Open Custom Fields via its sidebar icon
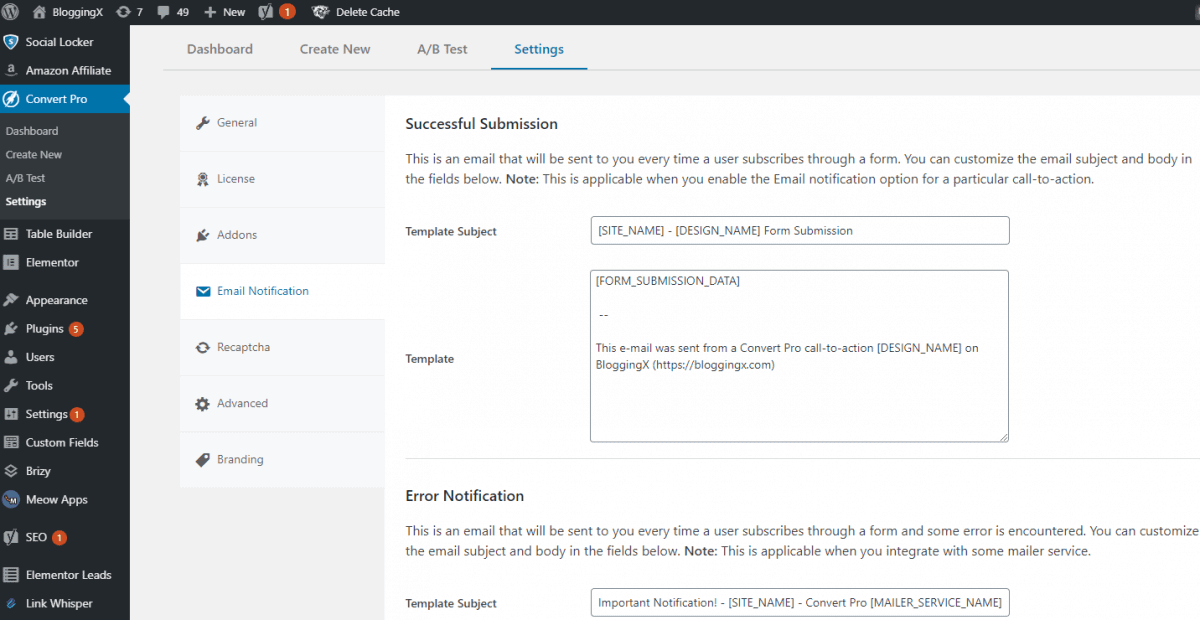1200x620 pixels. point(11,443)
